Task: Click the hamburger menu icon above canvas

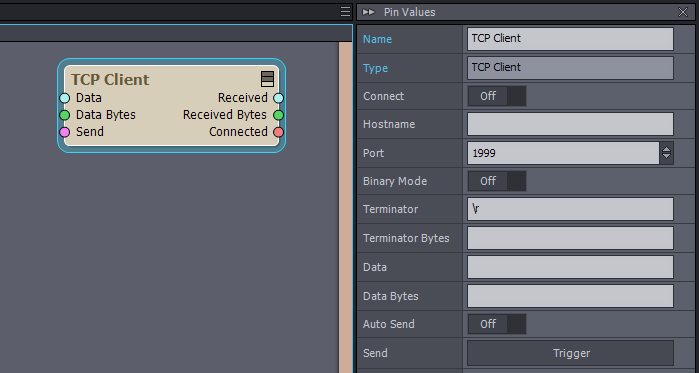Action: pos(345,12)
